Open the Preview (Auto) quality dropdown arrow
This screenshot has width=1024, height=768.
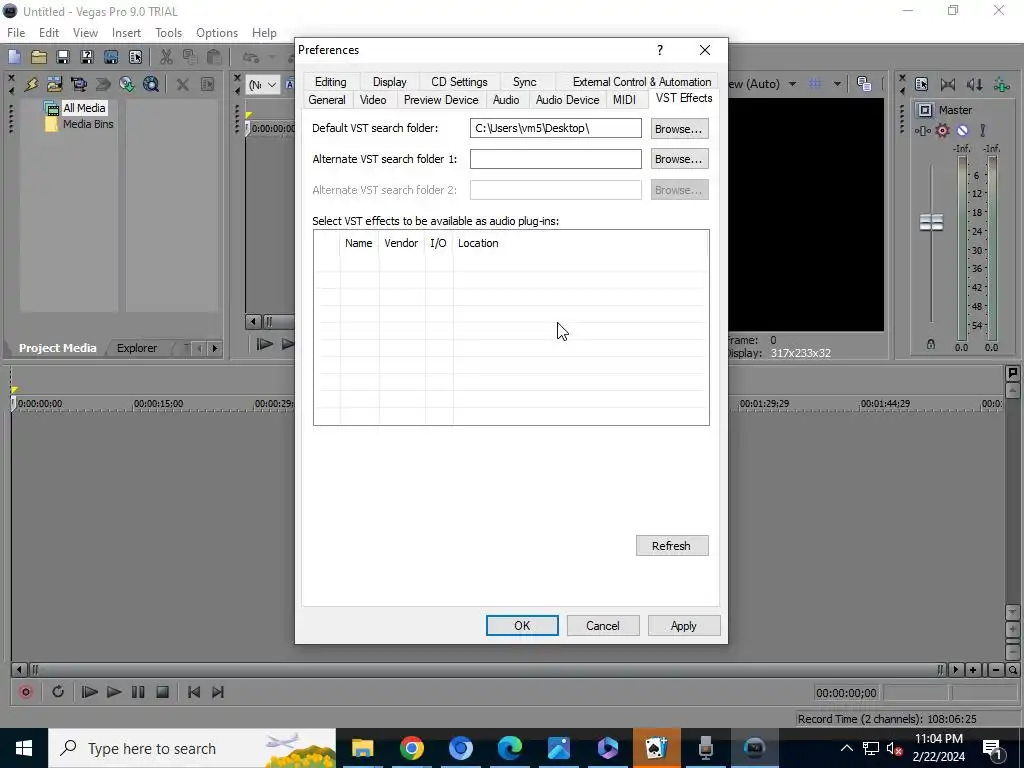tap(792, 84)
